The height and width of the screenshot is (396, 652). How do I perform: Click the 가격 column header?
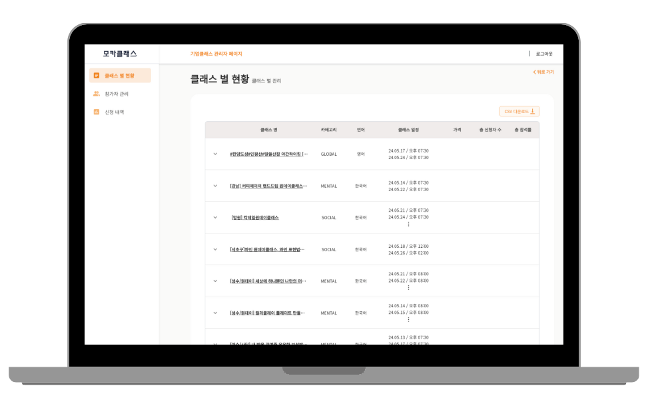(x=457, y=130)
